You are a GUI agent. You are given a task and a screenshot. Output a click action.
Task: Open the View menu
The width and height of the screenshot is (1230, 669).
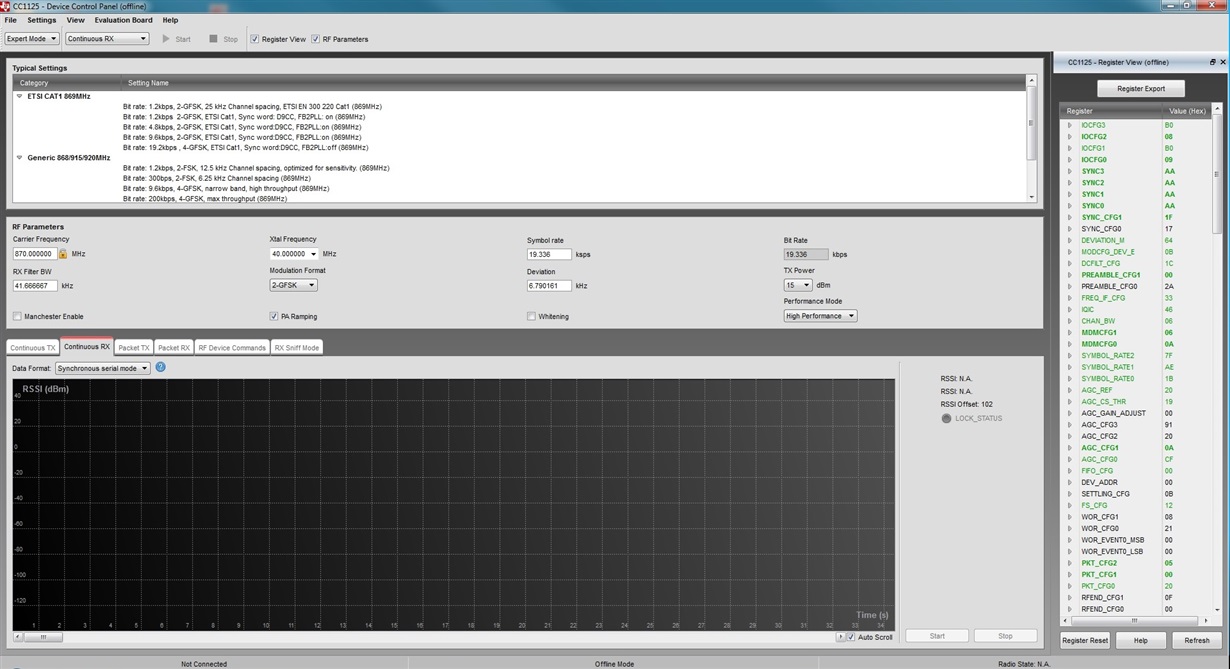click(x=75, y=20)
